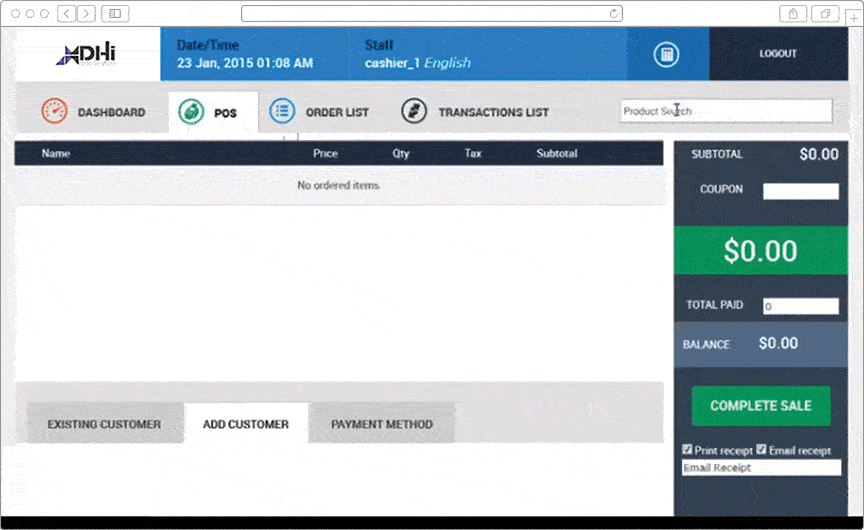Click the Product Search field
864x530 pixels.
(x=725, y=111)
